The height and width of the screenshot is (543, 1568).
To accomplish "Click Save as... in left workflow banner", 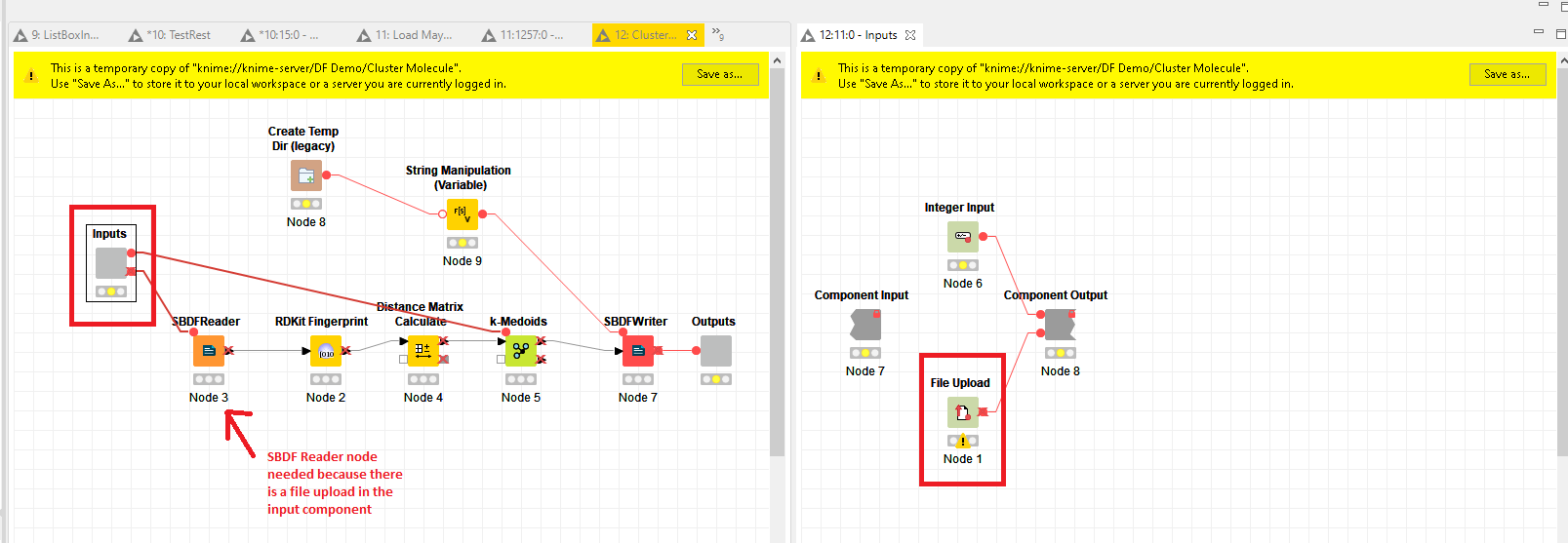I will coord(720,74).
